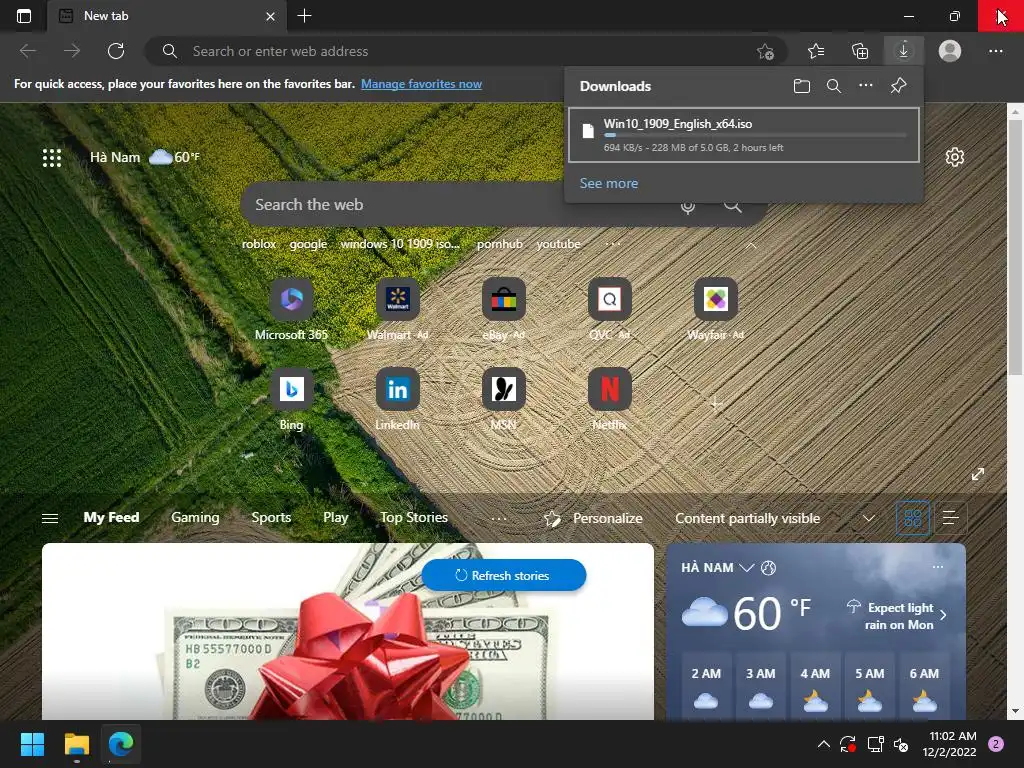1024x768 pixels.
Task: Click Hà Nam weather 60°F widget
Action: point(144,157)
